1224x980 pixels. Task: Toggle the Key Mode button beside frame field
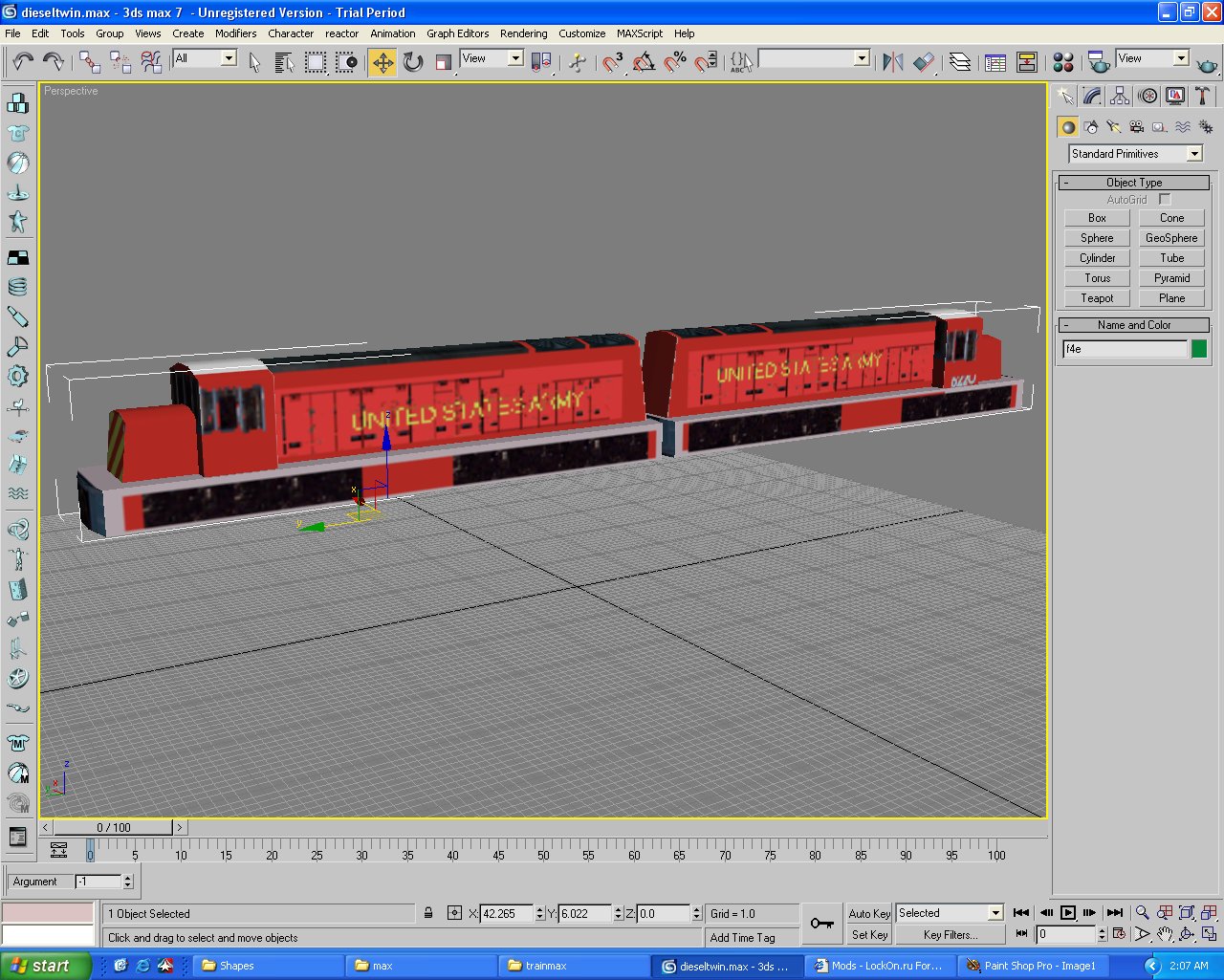click(1022, 933)
